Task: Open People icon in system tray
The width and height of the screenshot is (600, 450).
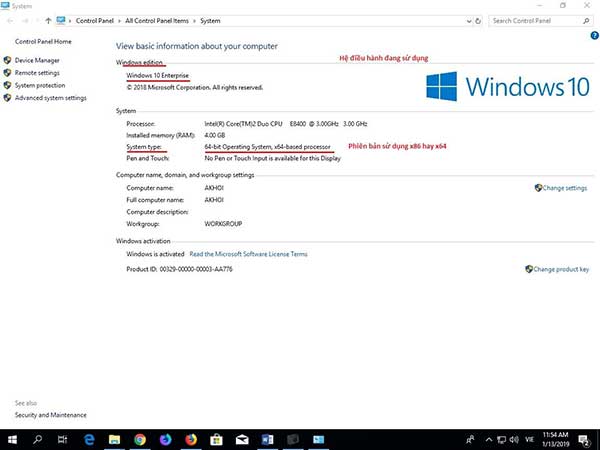Action: coord(471,439)
